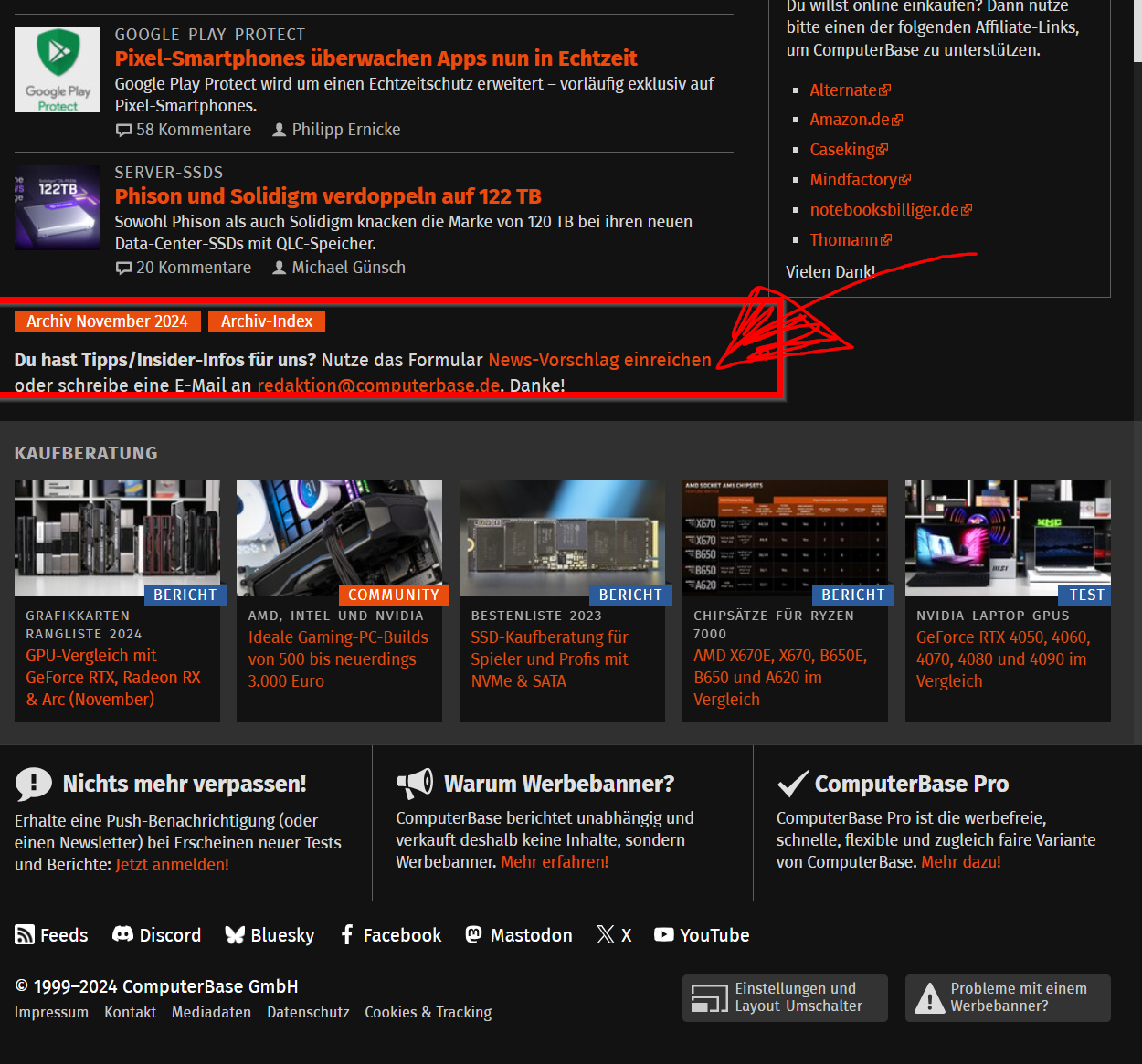This screenshot has height=1064, width=1142.
Task: Open the Mastodon icon link
Action: [x=473, y=934]
